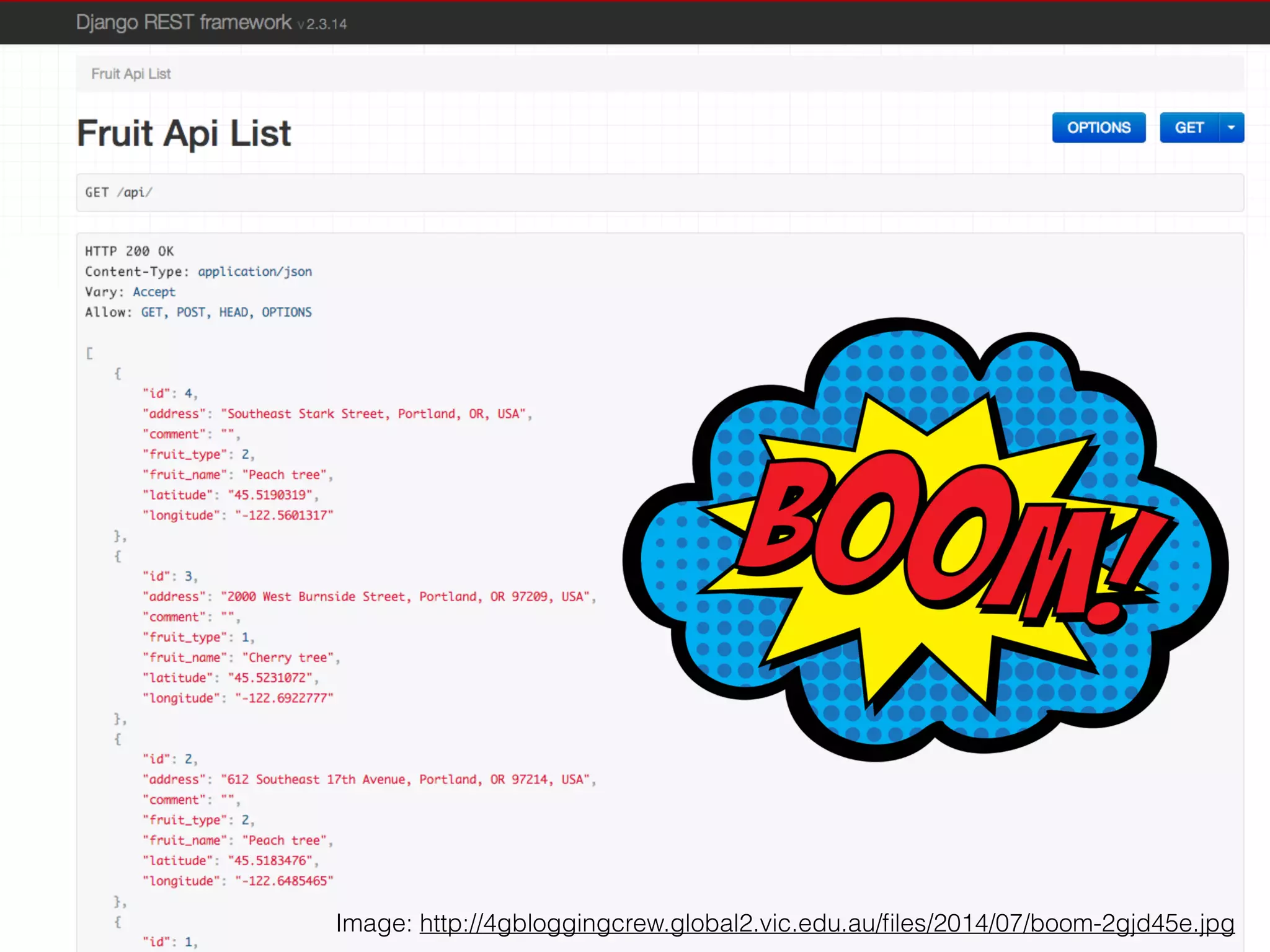
Task: Click the Vary: Accept header line
Action: click(130, 292)
